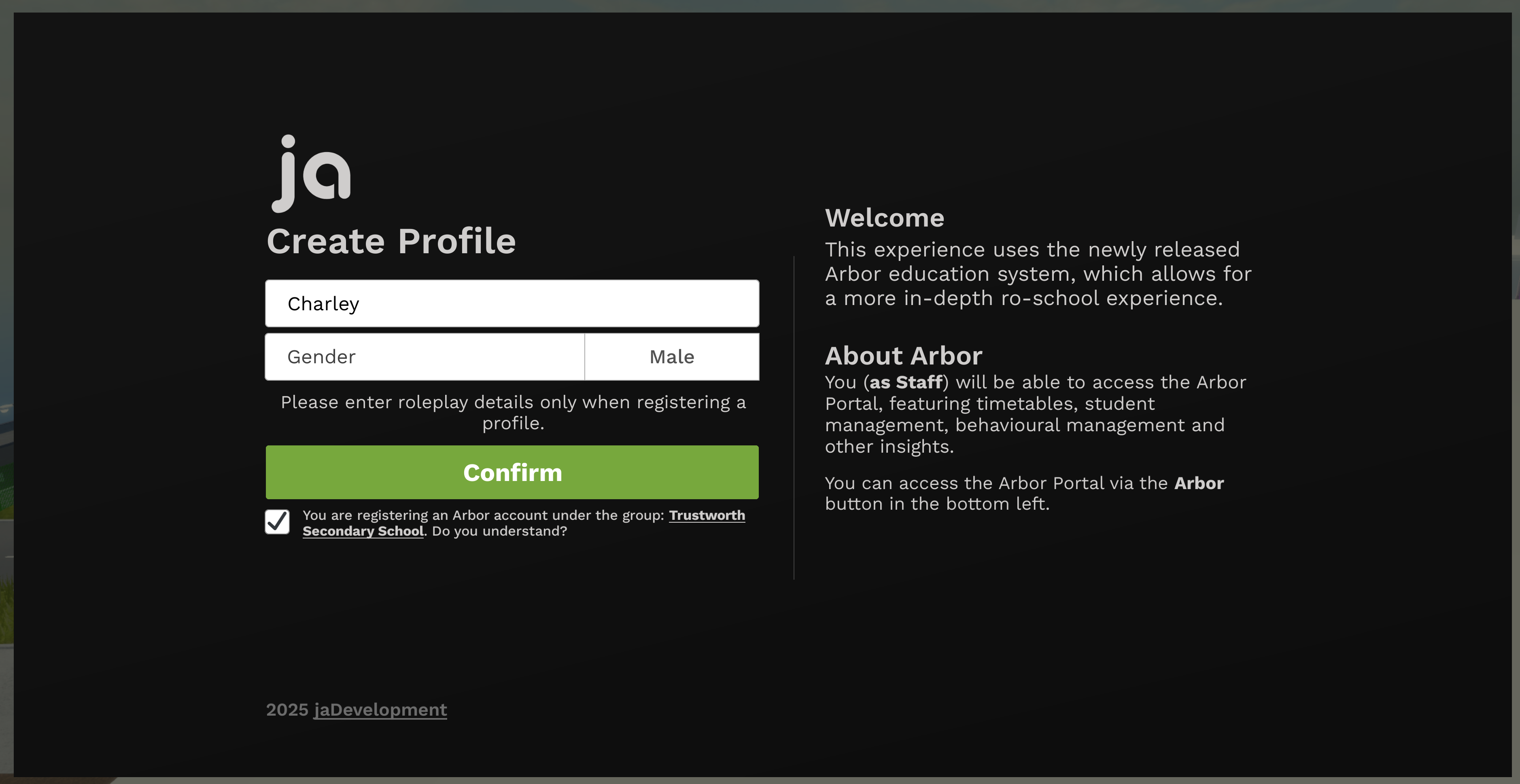Open the Trustworth Secondary School group link
This screenshot has height=784, width=1520.
tap(706, 516)
